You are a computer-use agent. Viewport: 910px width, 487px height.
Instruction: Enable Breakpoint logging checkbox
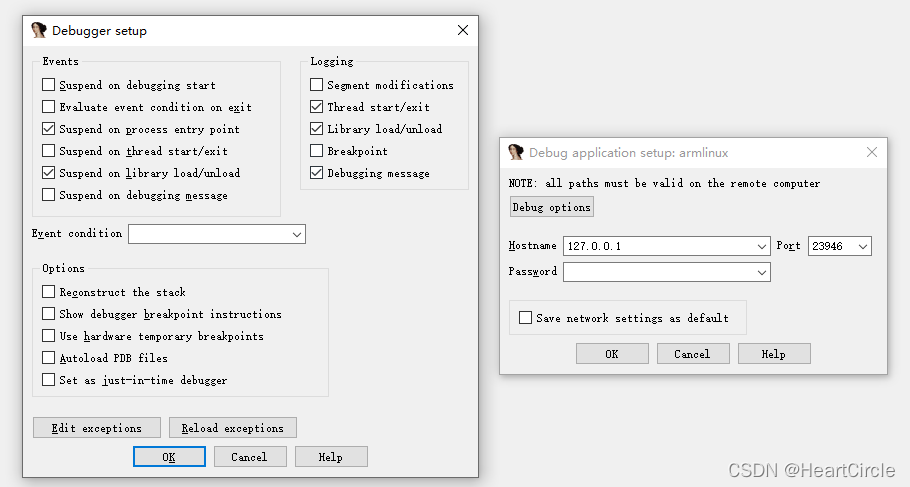click(x=316, y=151)
